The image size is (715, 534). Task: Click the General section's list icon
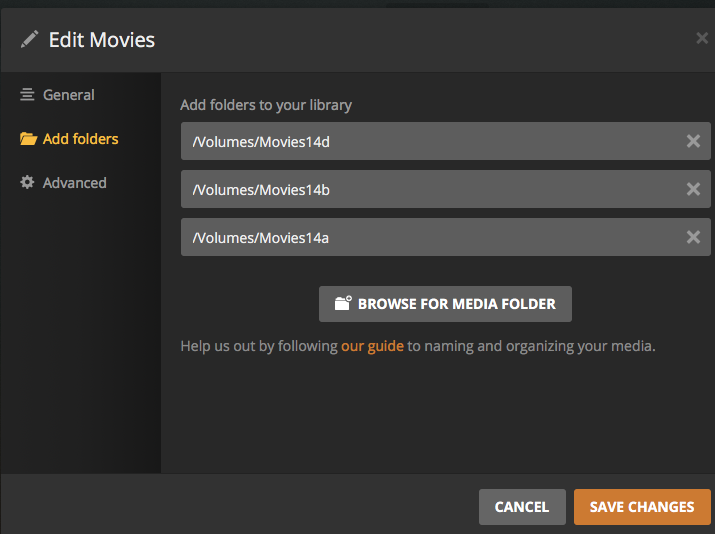tap(27, 95)
